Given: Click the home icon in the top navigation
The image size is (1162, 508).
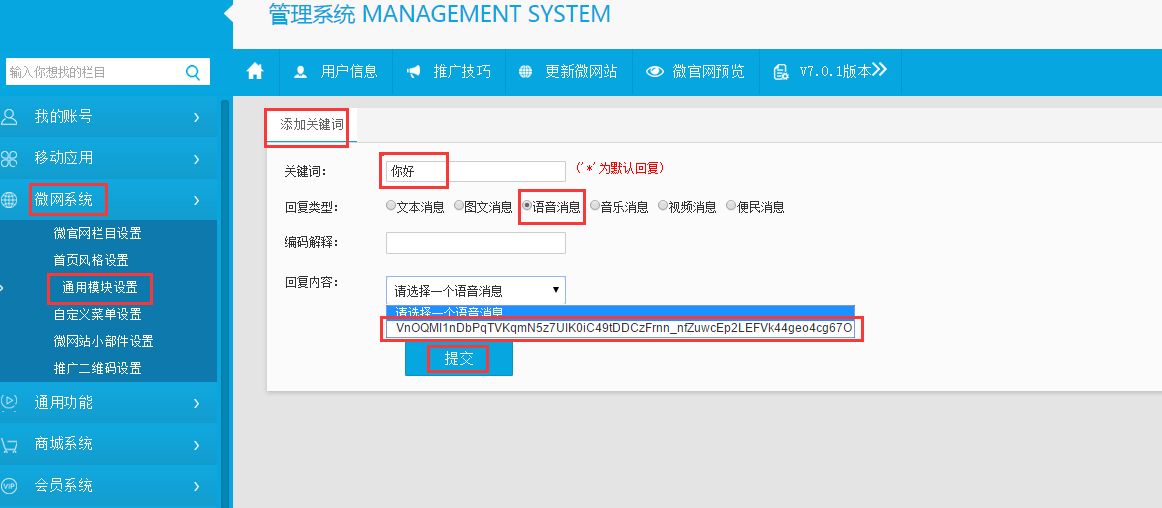Looking at the screenshot, I should [x=255, y=71].
